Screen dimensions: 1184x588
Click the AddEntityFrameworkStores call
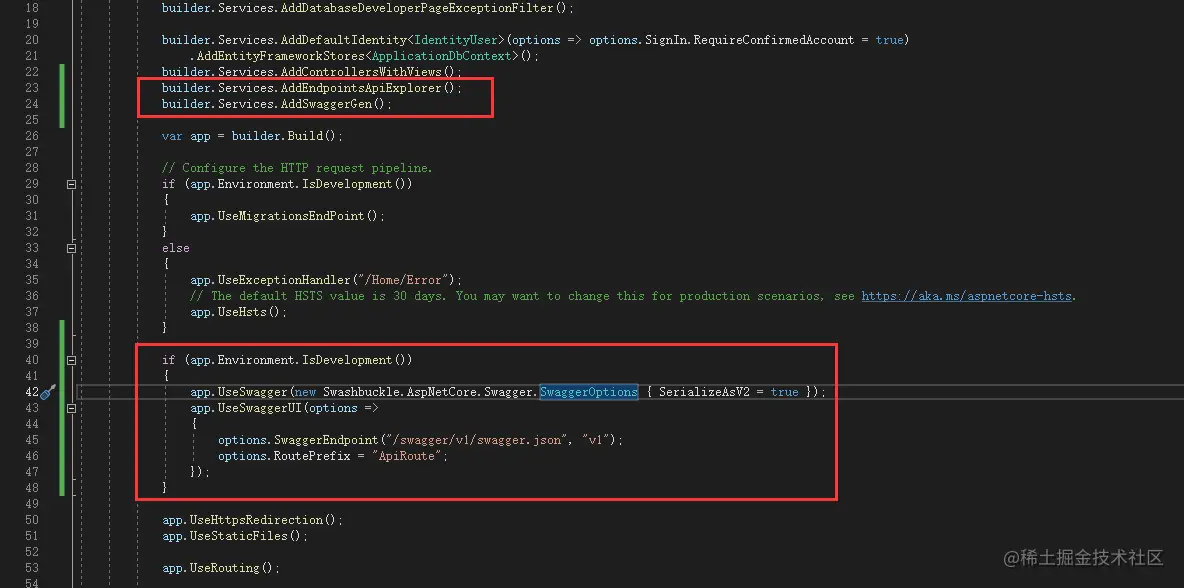[x=280, y=56]
